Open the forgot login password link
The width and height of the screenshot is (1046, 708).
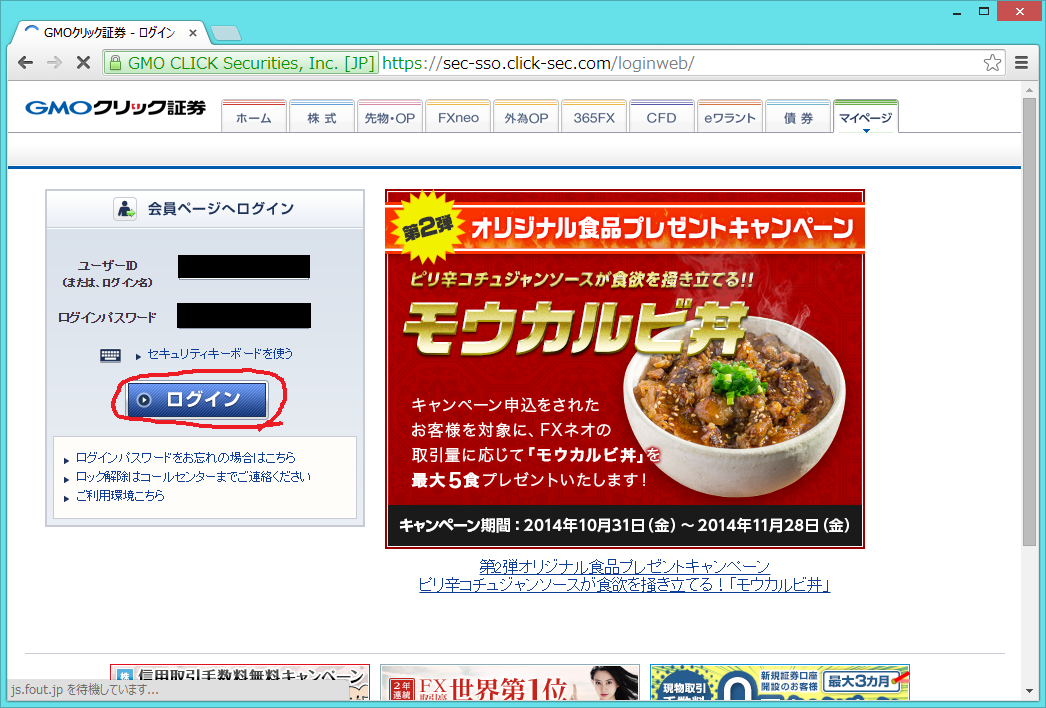point(185,457)
